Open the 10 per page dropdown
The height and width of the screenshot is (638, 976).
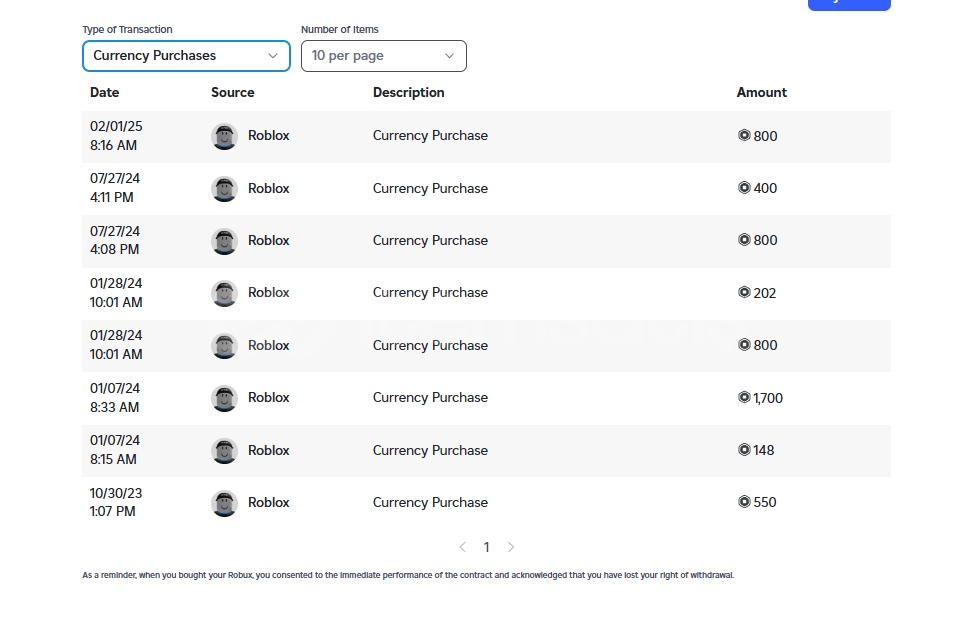pos(383,56)
